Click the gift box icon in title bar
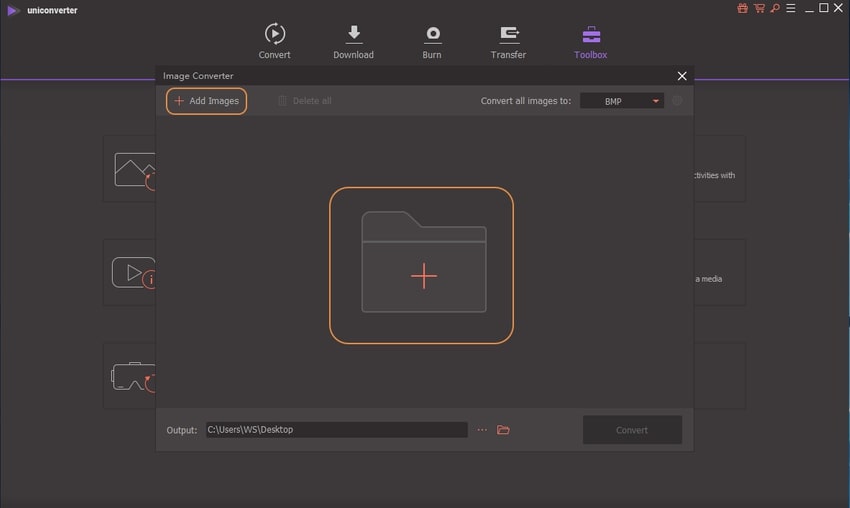This screenshot has height=508, width=850. 742,8
